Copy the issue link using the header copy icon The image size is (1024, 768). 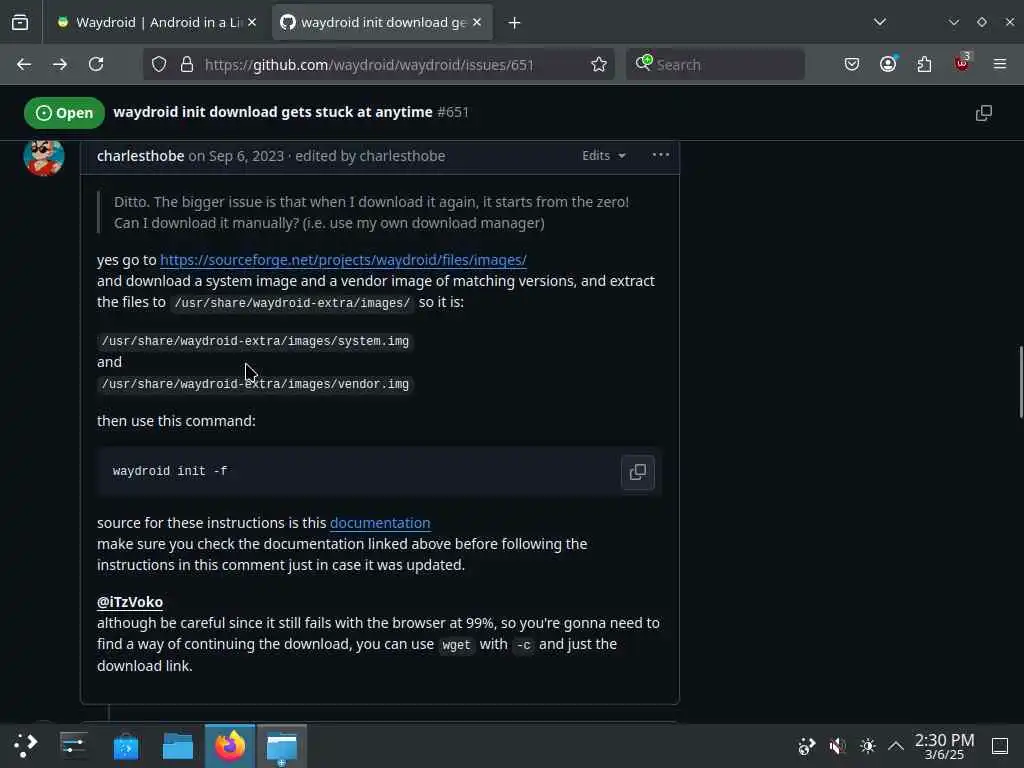[x=984, y=113]
